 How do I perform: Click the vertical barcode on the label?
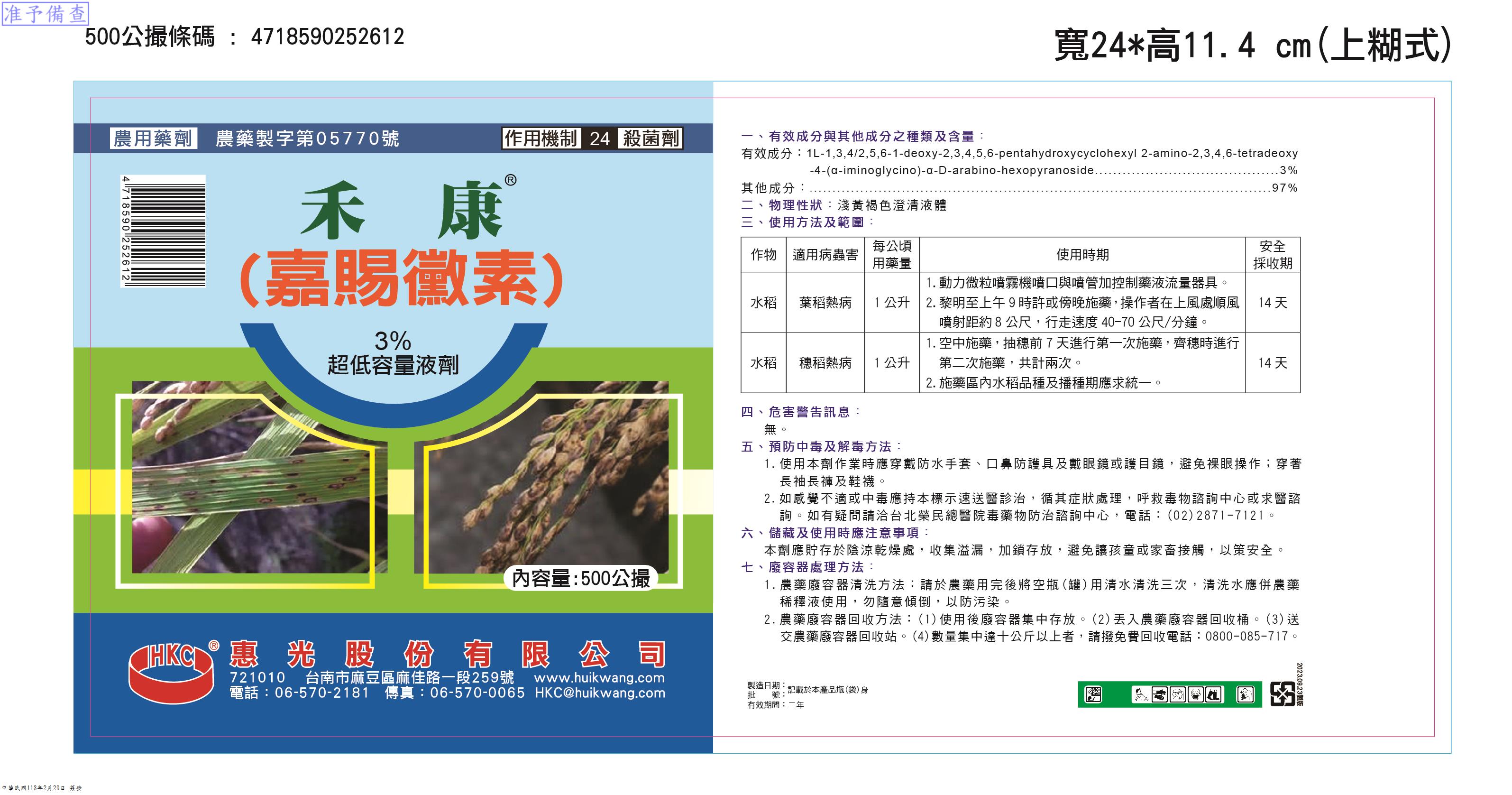(x=163, y=231)
